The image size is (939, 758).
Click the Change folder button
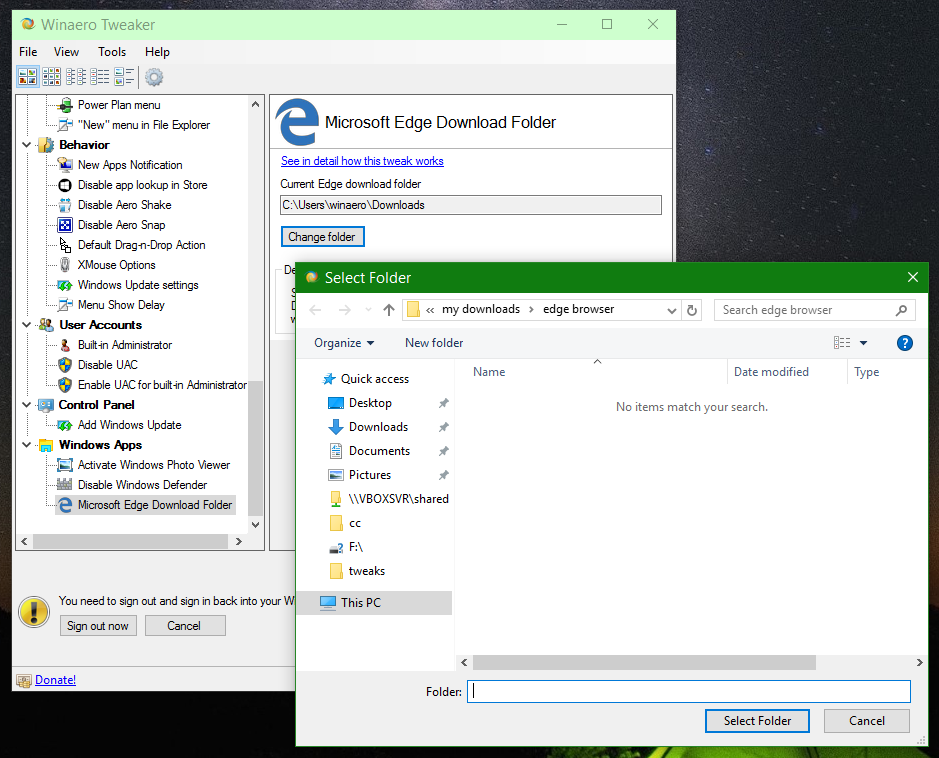322,236
